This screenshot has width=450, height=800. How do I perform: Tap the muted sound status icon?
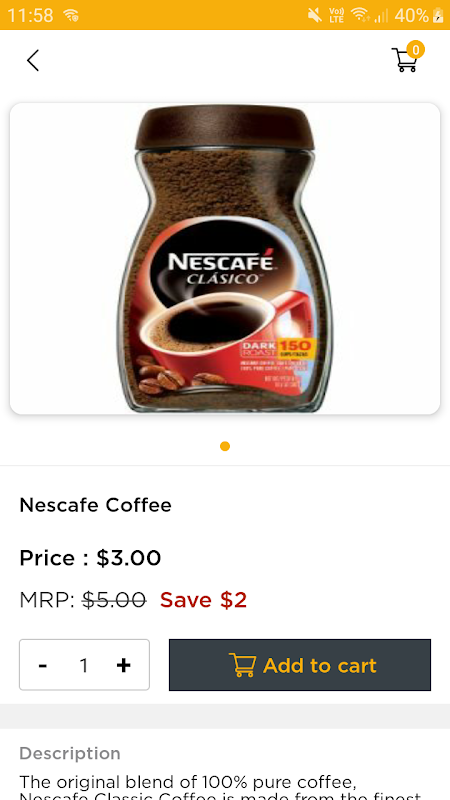[x=315, y=15]
